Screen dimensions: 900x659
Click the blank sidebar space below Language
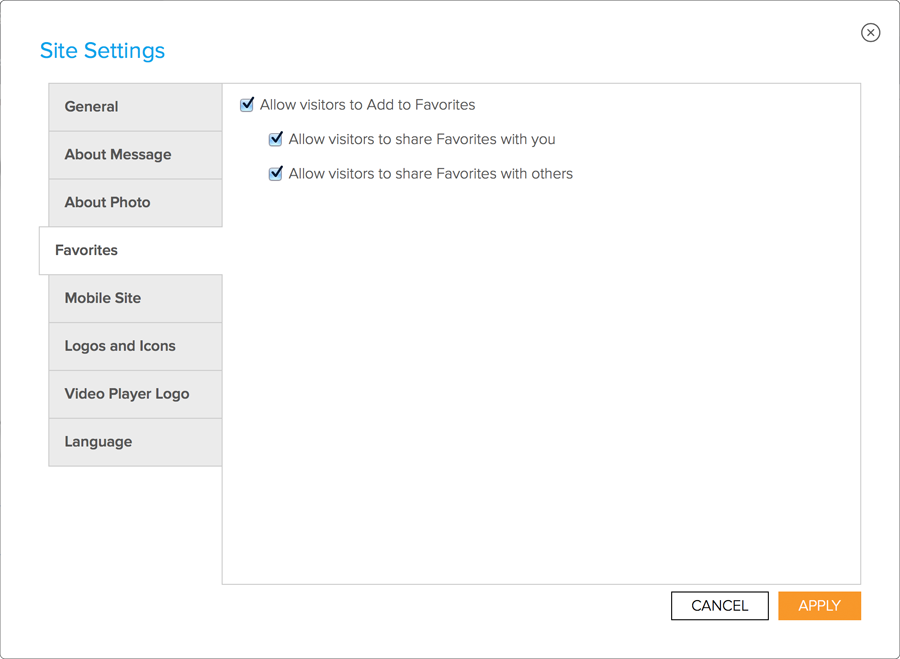point(135,525)
